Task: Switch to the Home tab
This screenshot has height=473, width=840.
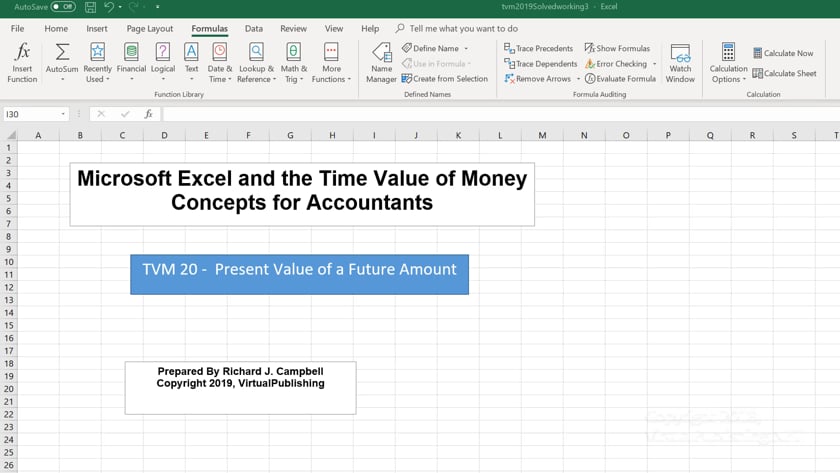Action: pyautogui.click(x=56, y=28)
